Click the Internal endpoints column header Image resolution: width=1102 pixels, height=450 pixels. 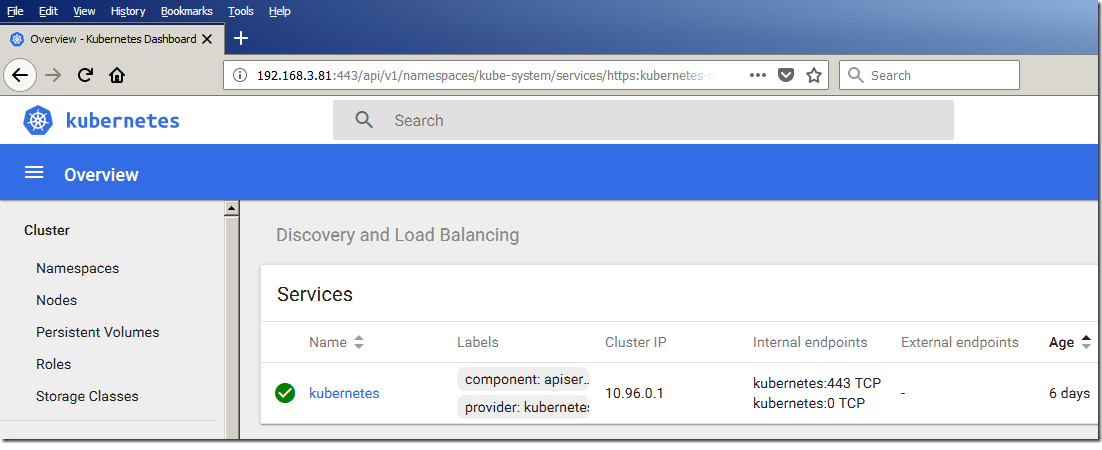810,342
